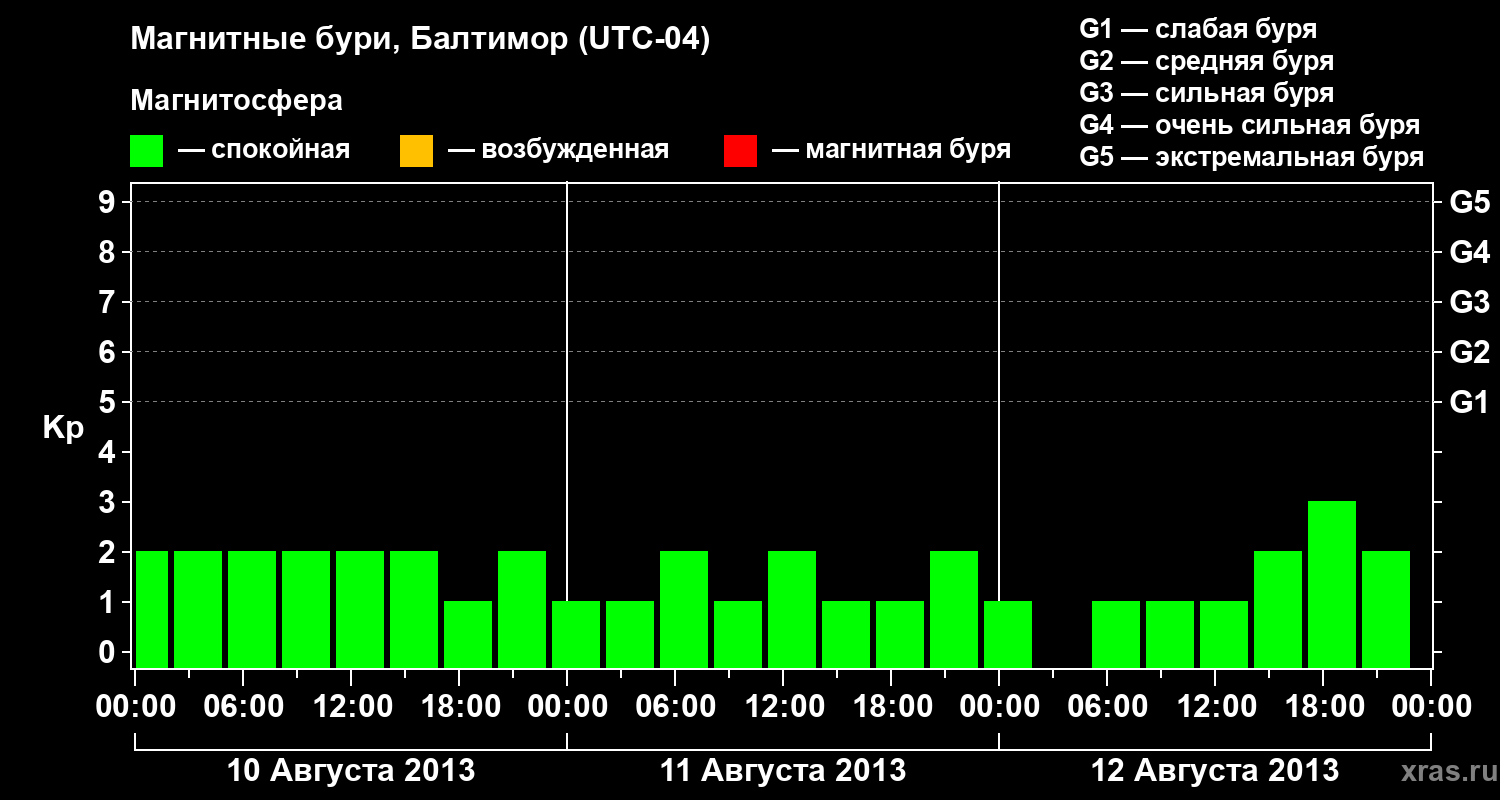Select legend line 'G4 — очень сильная буря'
The height and width of the screenshot is (800, 1500).
(1250, 125)
